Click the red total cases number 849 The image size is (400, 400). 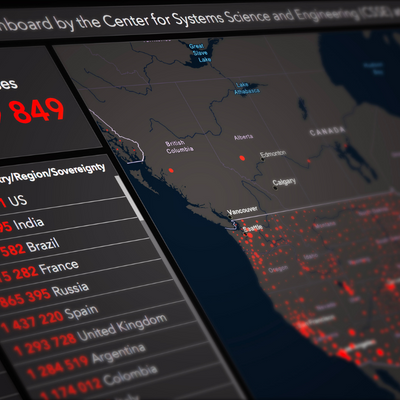tap(38, 110)
